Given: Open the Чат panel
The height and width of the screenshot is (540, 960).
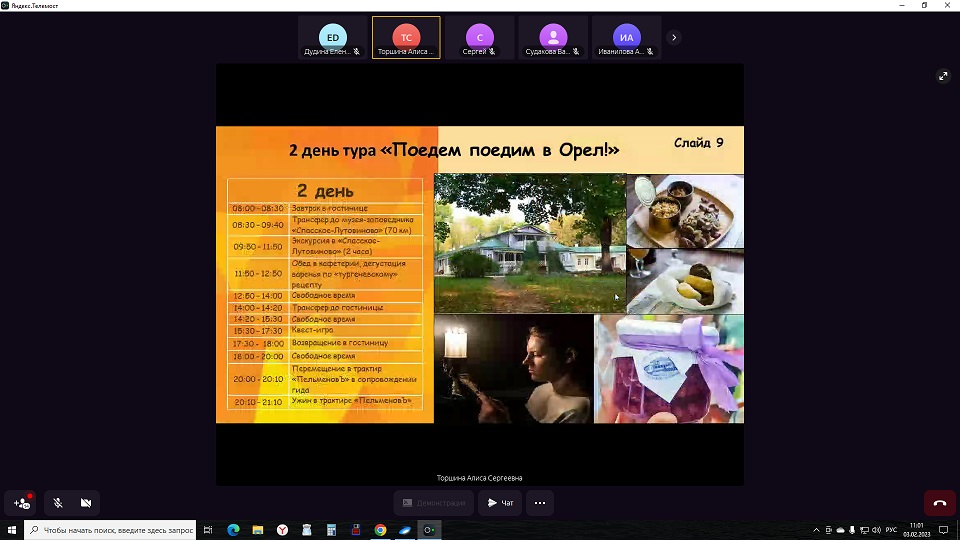Looking at the screenshot, I should point(500,502).
